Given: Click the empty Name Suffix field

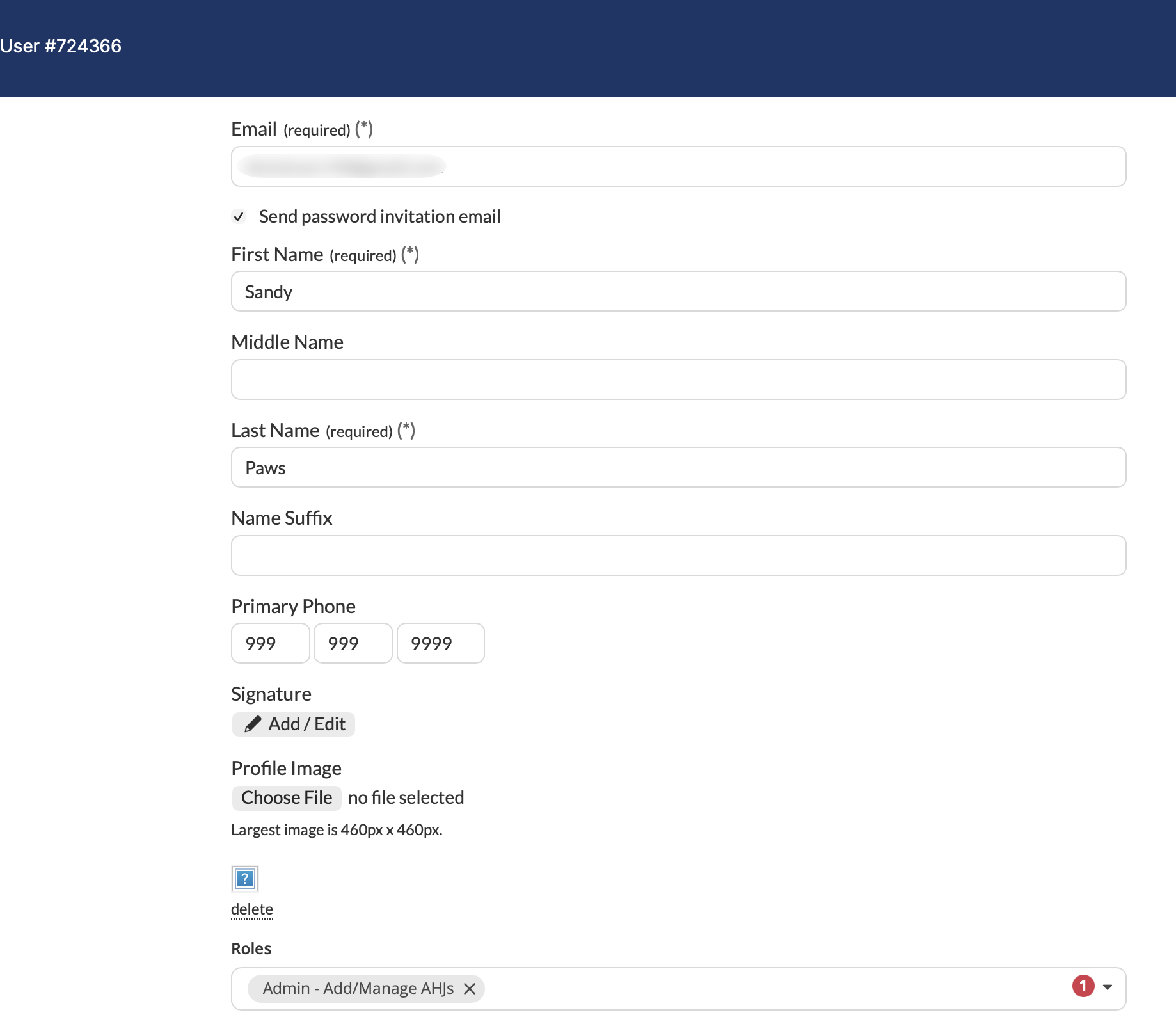Looking at the screenshot, I should [x=678, y=555].
